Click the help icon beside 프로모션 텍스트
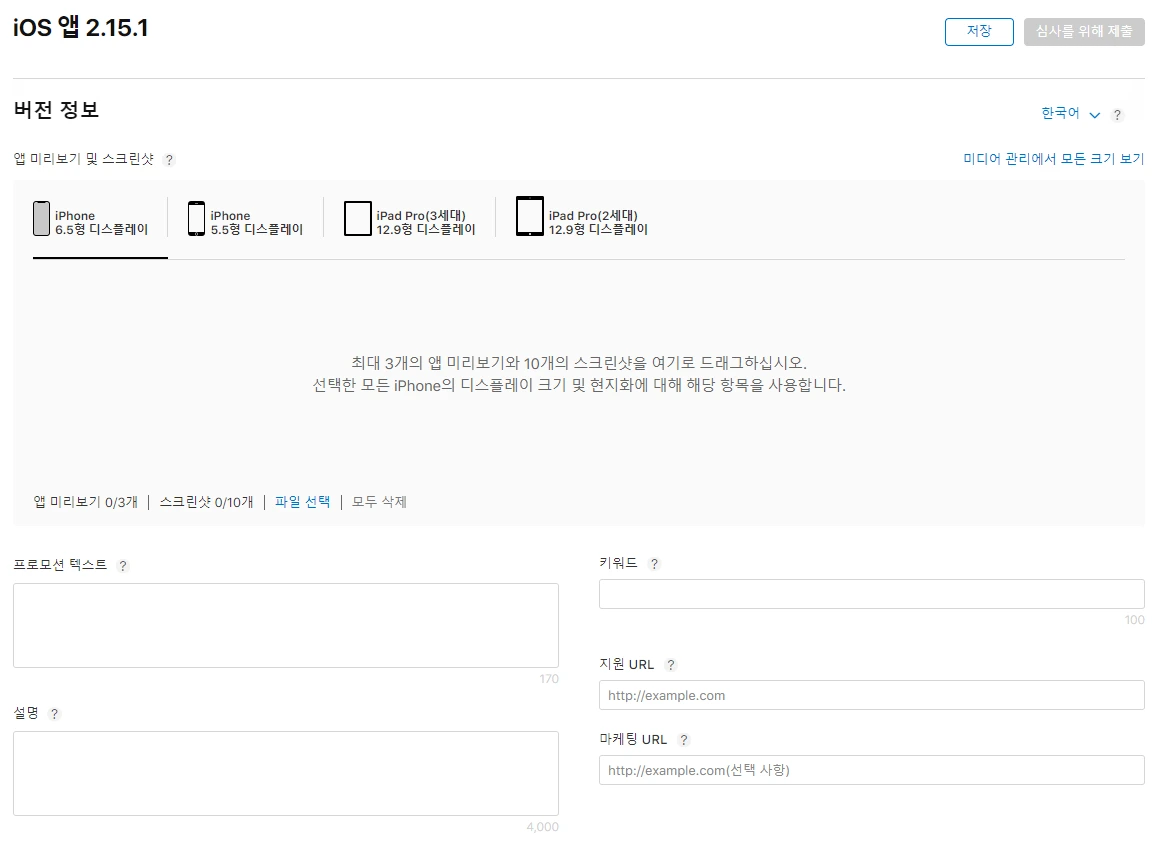The width and height of the screenshot is (1159, 844). 123,565
